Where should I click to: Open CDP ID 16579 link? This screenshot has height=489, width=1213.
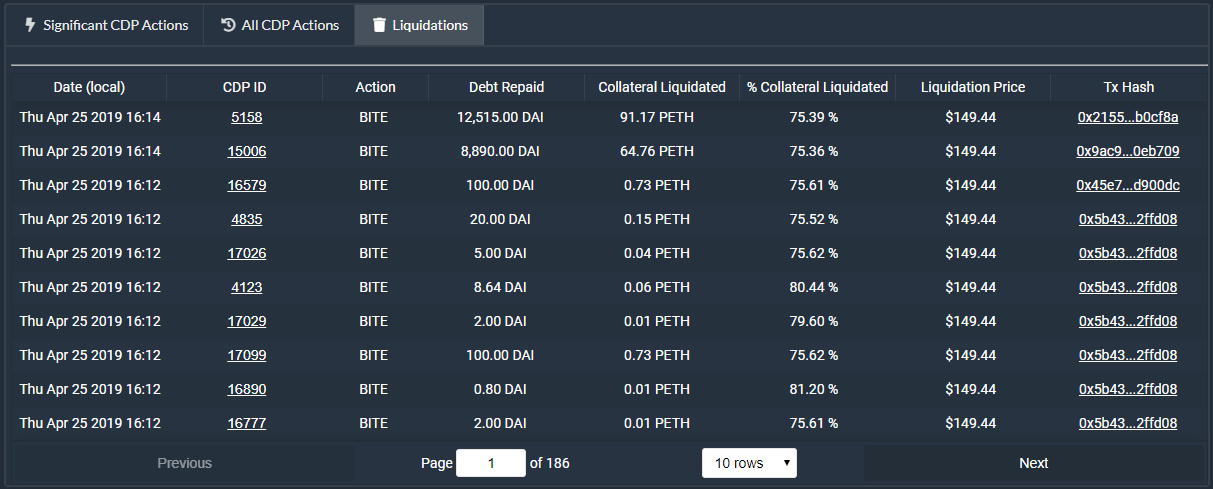pyautogui.click(x=246, y=185)
